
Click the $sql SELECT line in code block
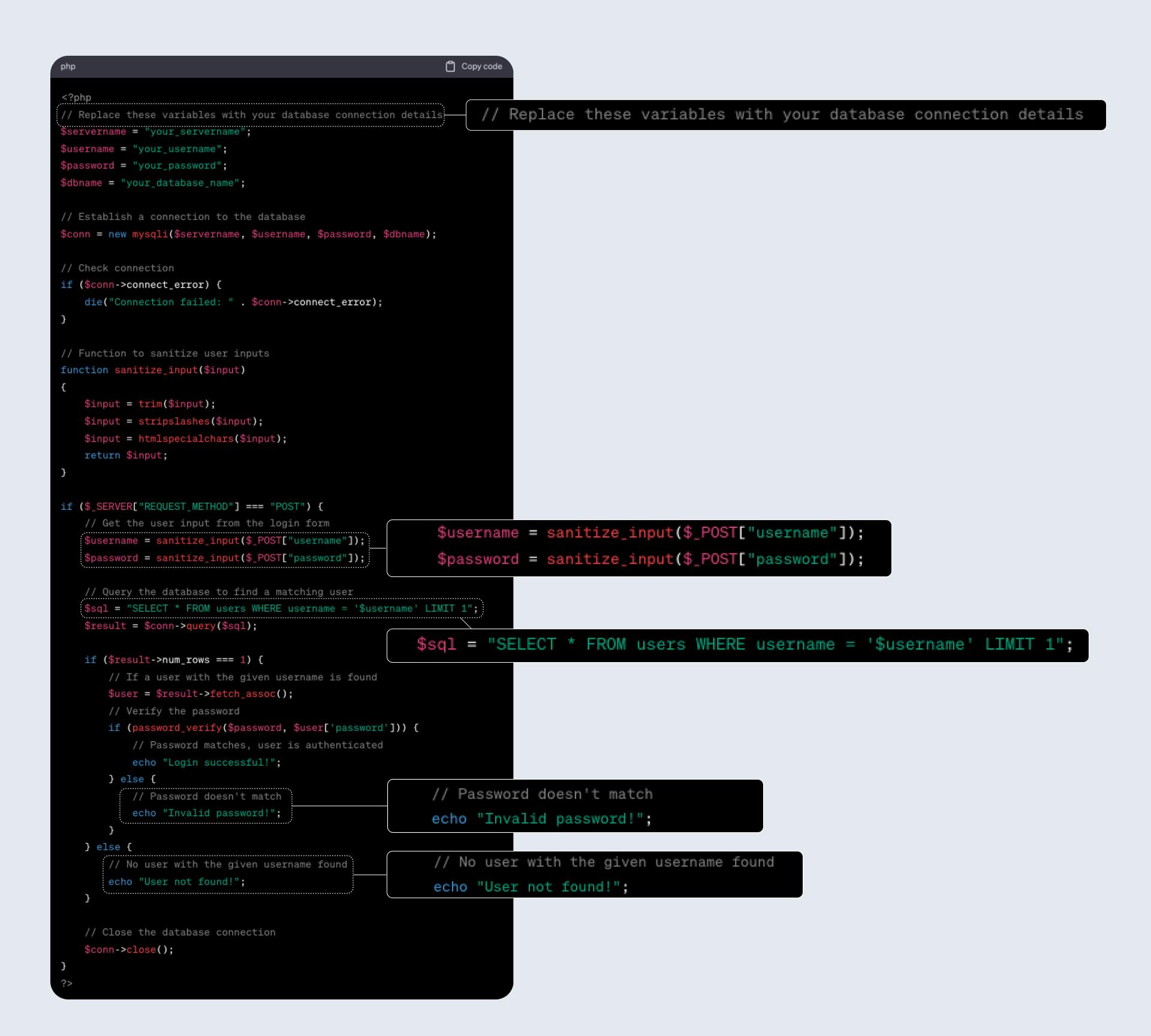click(281, 609)
